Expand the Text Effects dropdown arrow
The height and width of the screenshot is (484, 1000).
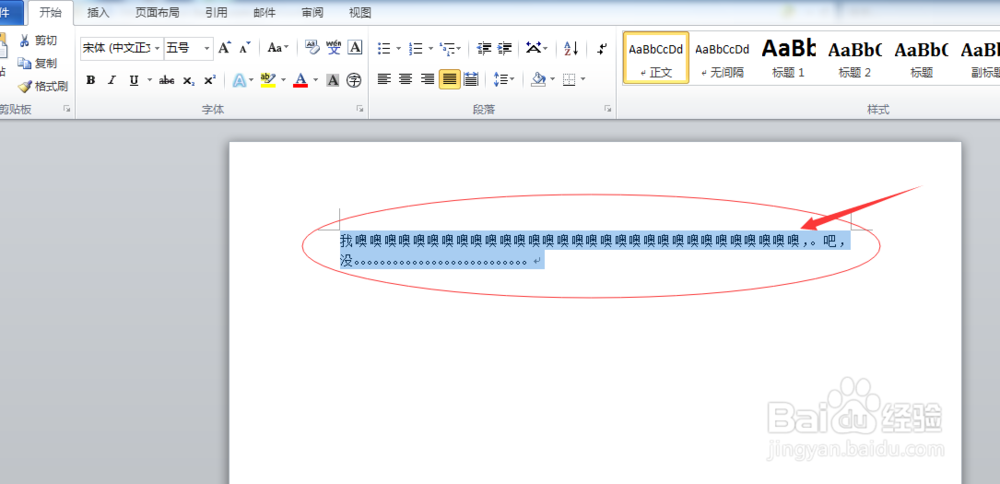(252, 80)
